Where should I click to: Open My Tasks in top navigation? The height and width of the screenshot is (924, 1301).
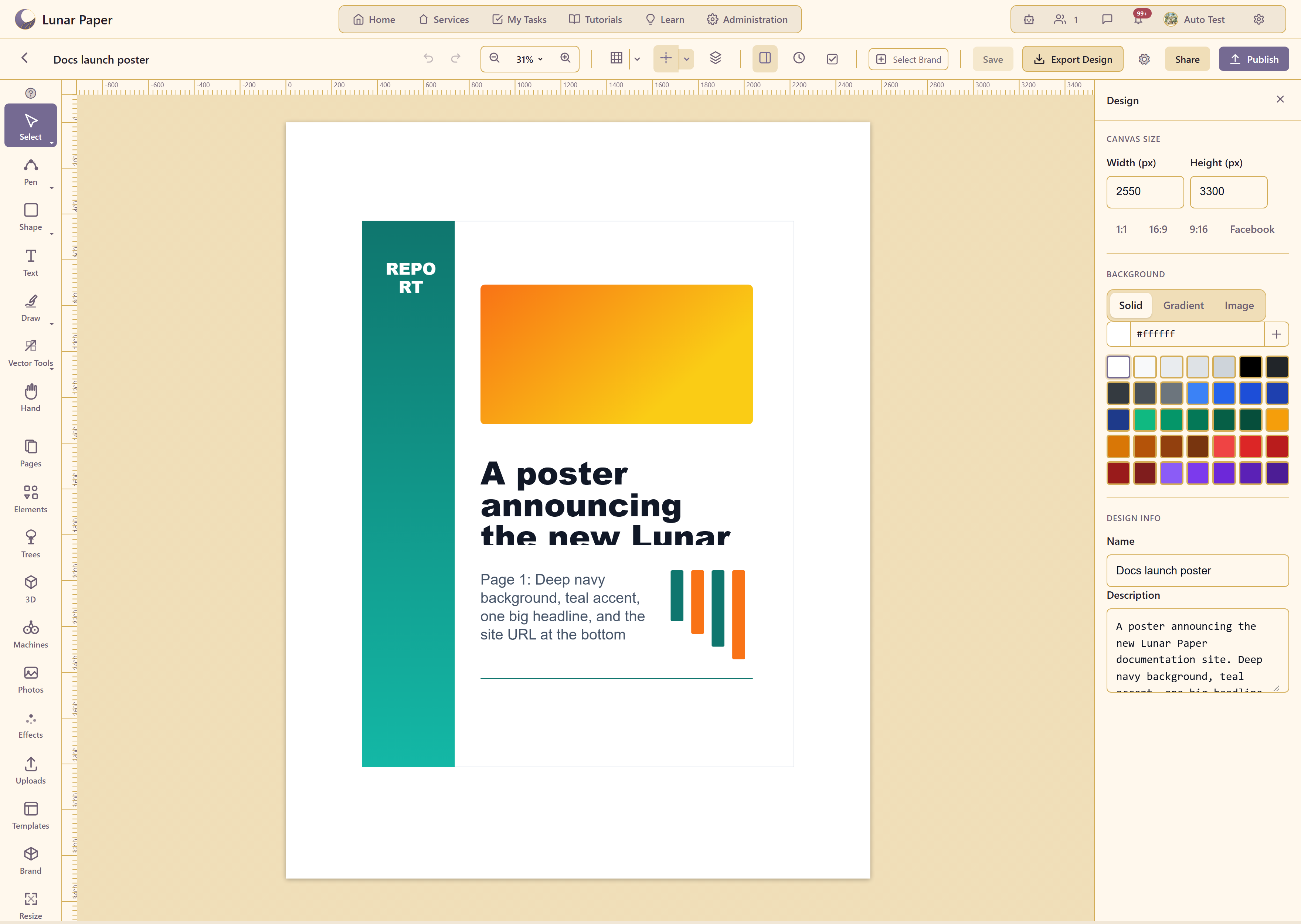click(x=519, y=19)
